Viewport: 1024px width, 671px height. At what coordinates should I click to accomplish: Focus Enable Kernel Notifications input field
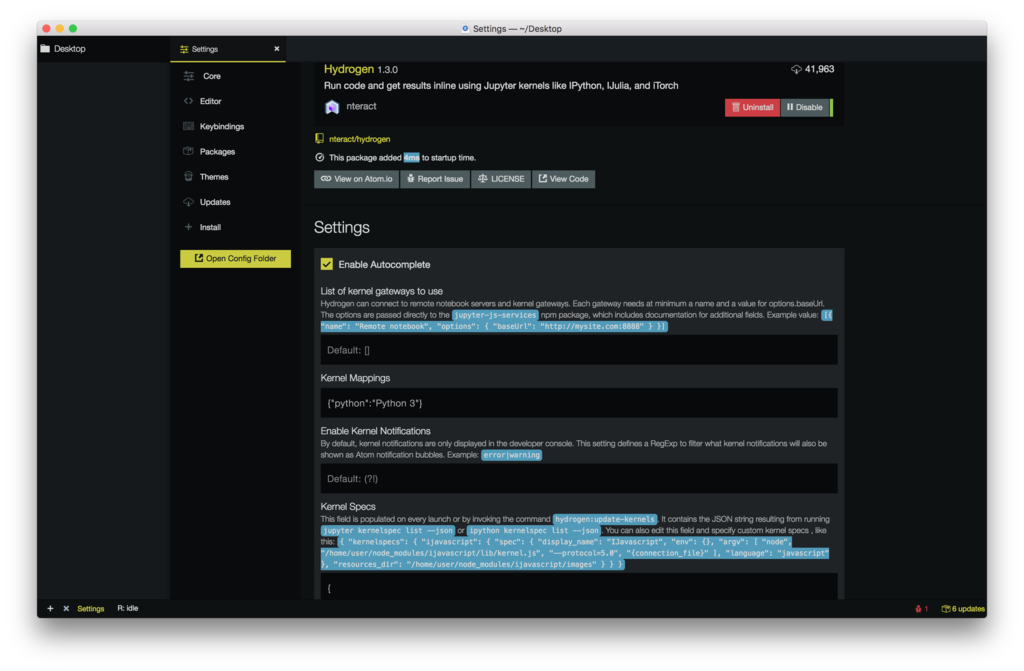pyautogui.click(x=579, y=479)
